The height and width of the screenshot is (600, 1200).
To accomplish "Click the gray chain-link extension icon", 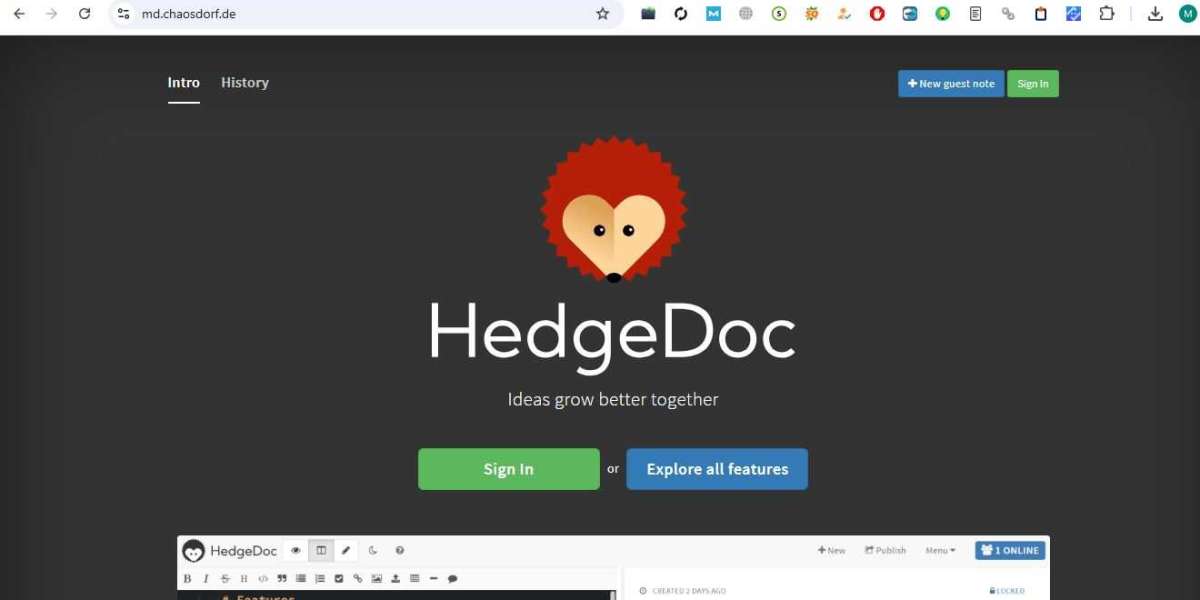I will point(1008,14).
